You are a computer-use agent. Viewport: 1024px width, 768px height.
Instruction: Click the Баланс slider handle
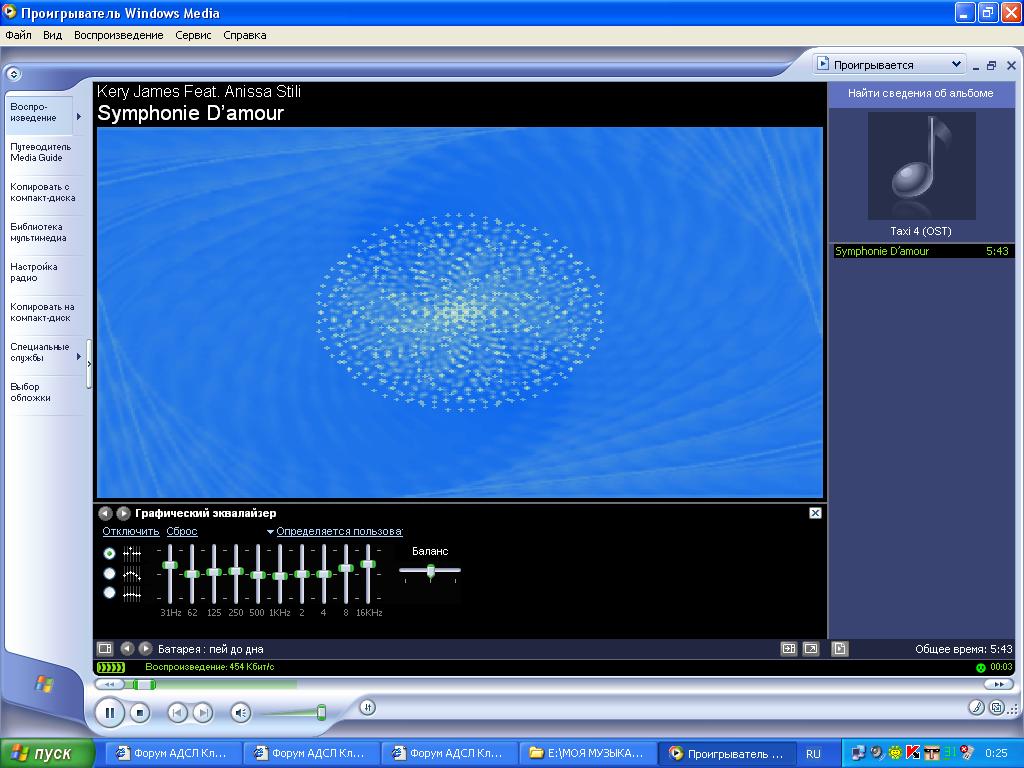click(431, 571)
